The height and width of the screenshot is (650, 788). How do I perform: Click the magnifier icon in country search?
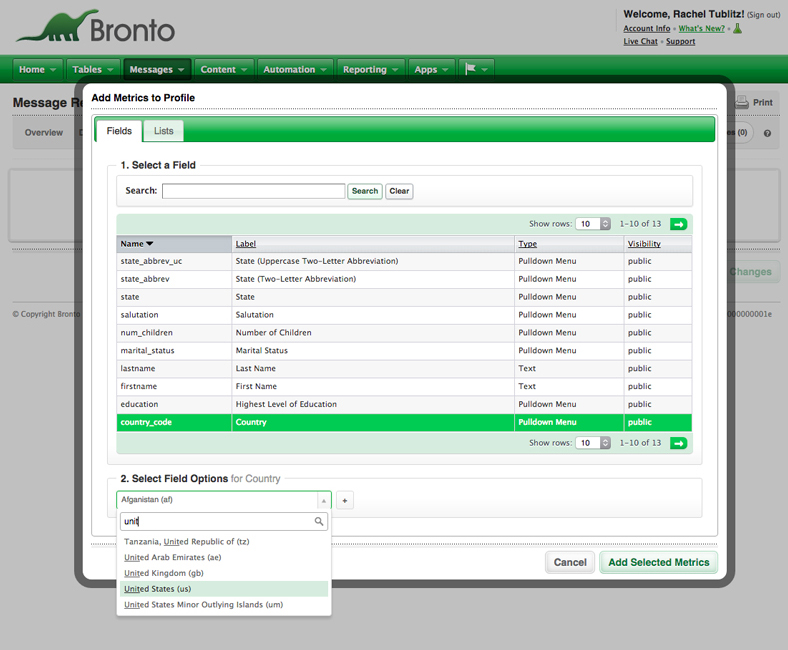[319, 522]
